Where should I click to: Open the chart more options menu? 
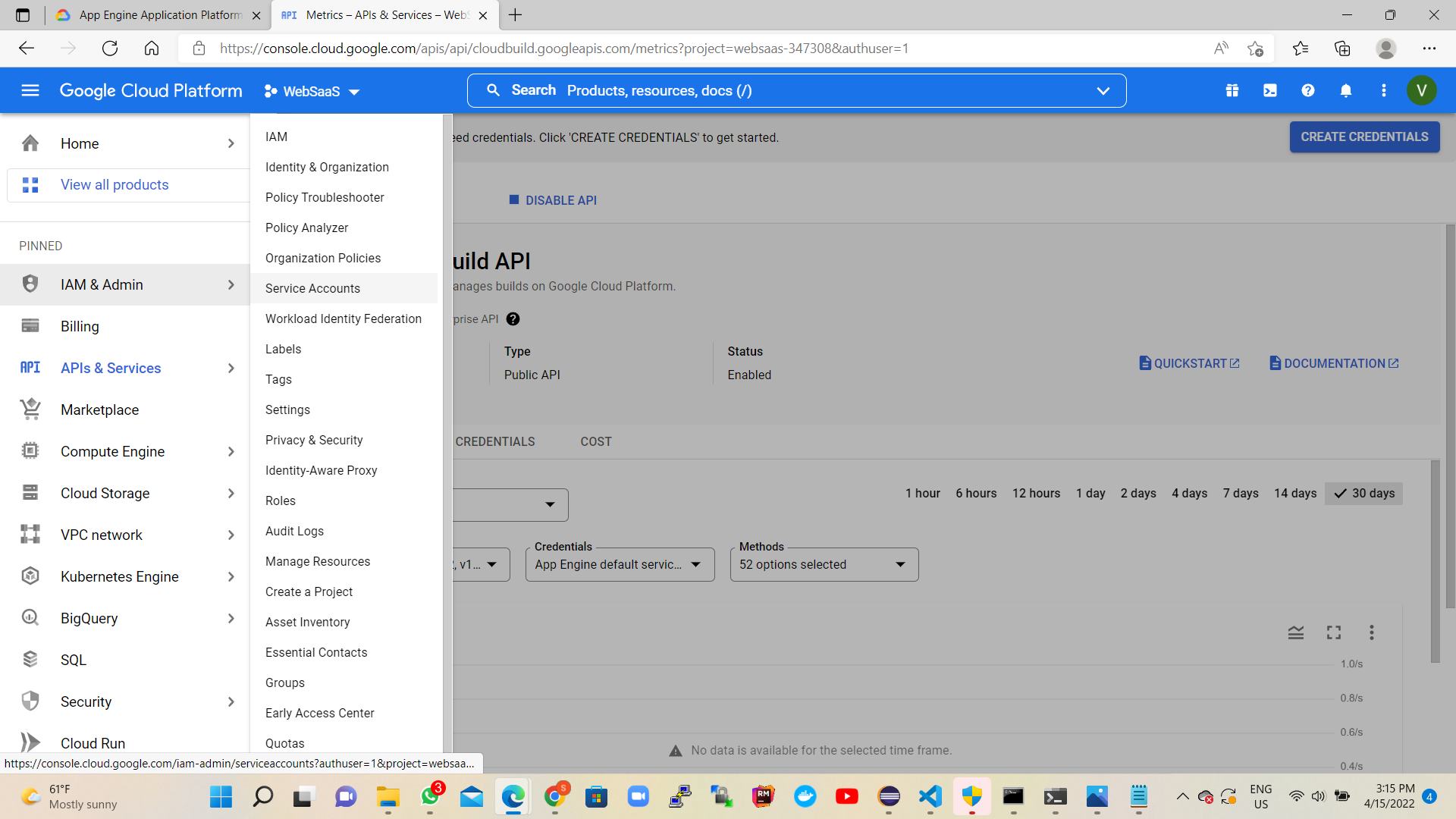(x=1372, y=632)
